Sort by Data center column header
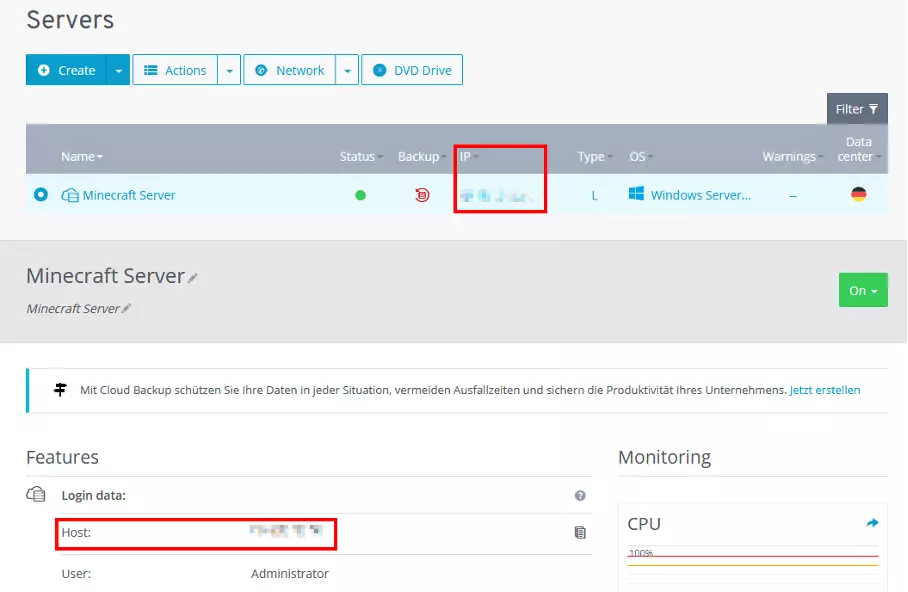908x592 pixels. [x=859, y=149]
